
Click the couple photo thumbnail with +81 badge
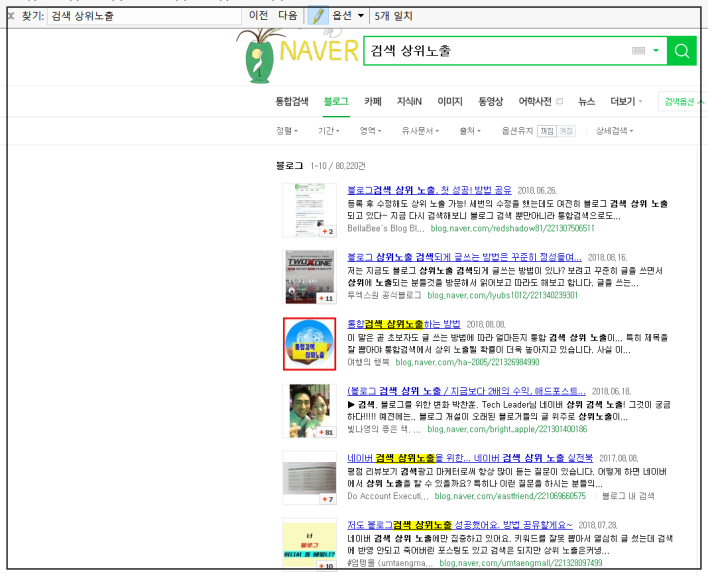click(x=309, y=411)
